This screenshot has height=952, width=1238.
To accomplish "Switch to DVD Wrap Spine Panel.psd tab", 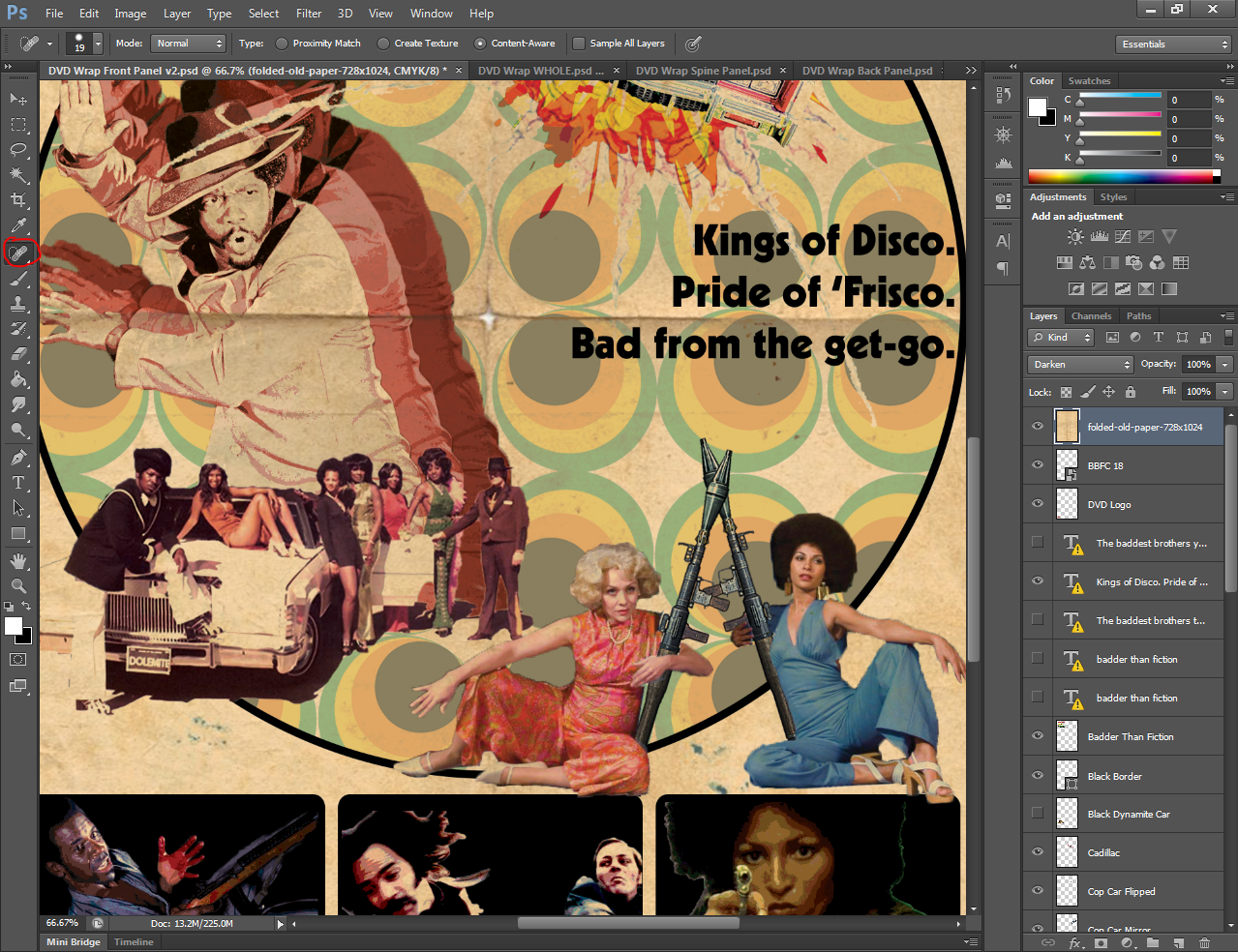I will pos(704,71).
